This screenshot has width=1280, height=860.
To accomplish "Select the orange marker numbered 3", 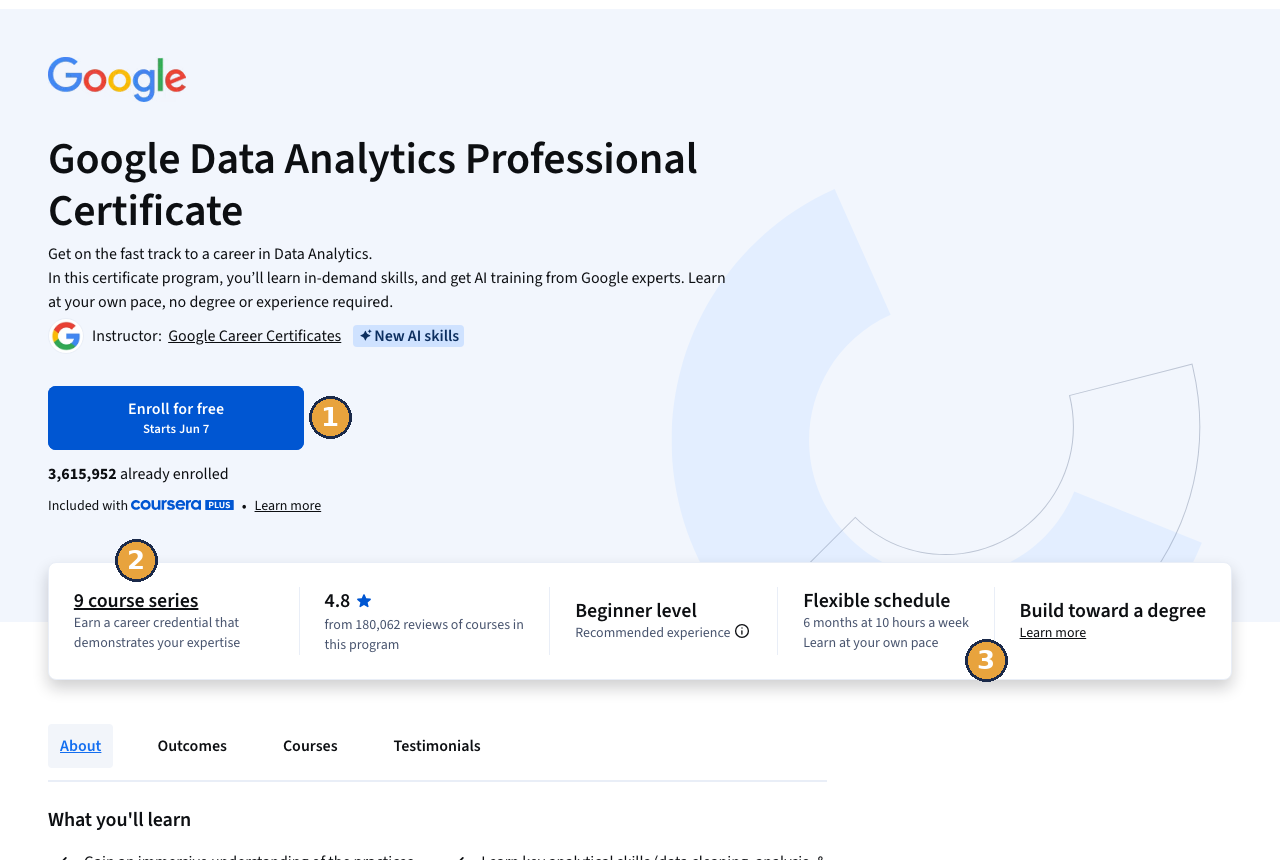I will 986,660.
